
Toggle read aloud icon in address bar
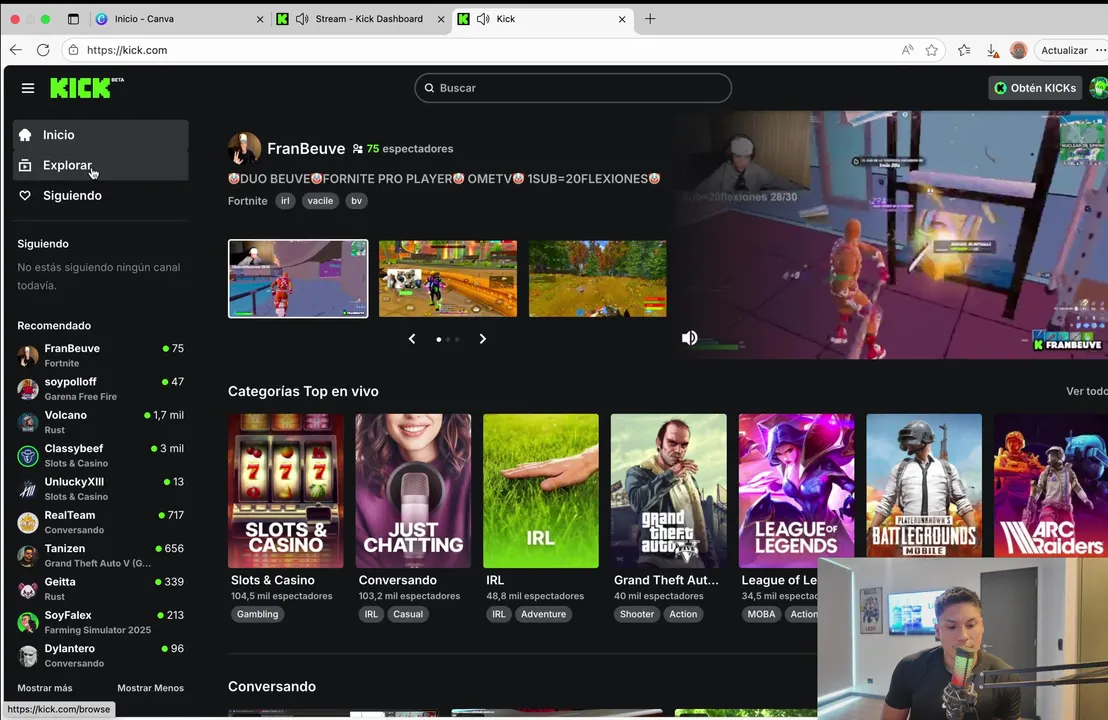point(907,50)
